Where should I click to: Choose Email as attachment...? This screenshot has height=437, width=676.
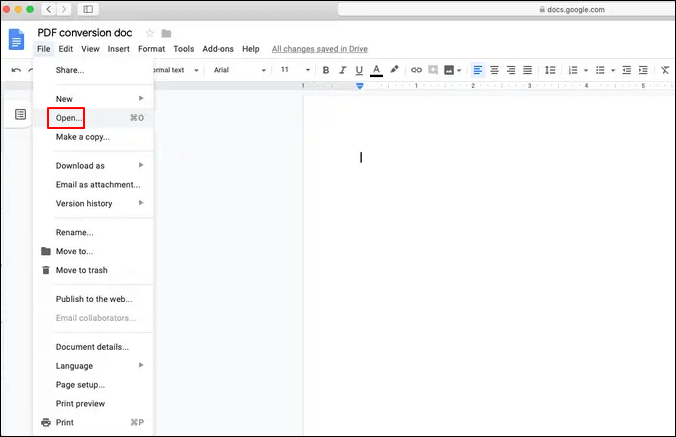point(93,184)
